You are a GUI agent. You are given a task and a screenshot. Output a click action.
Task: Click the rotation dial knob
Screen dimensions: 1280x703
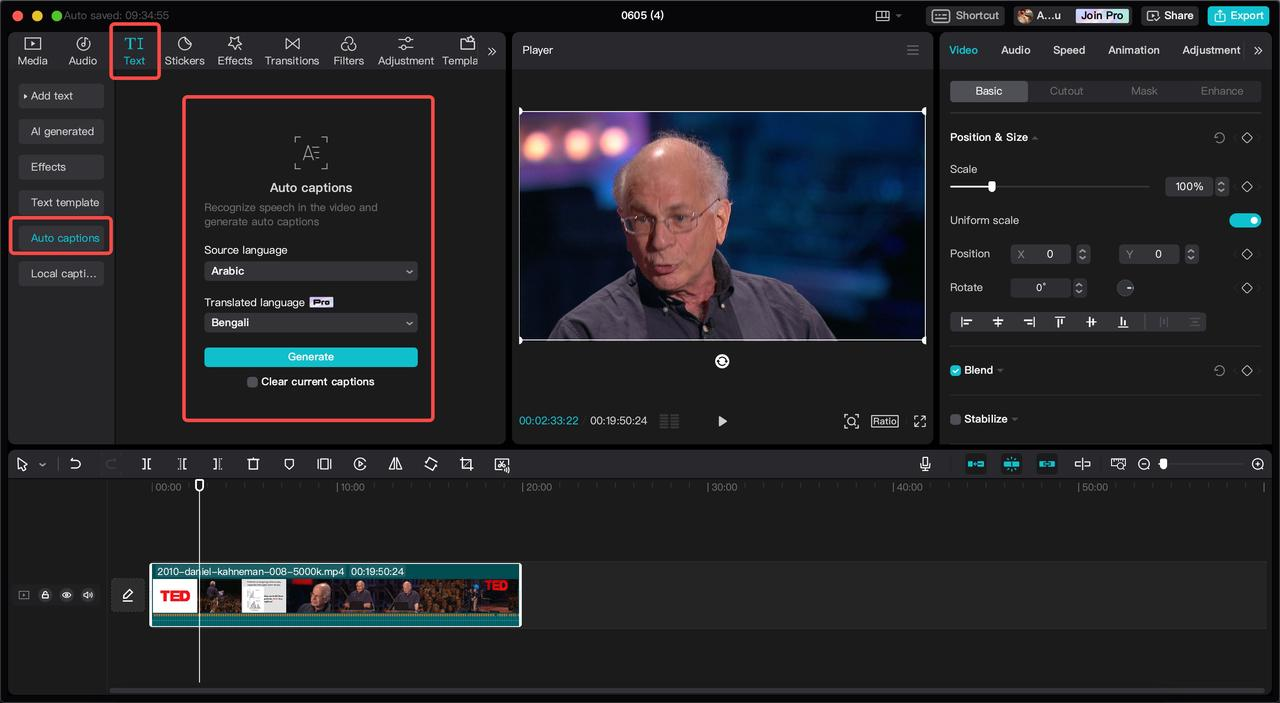point(1126,288)
